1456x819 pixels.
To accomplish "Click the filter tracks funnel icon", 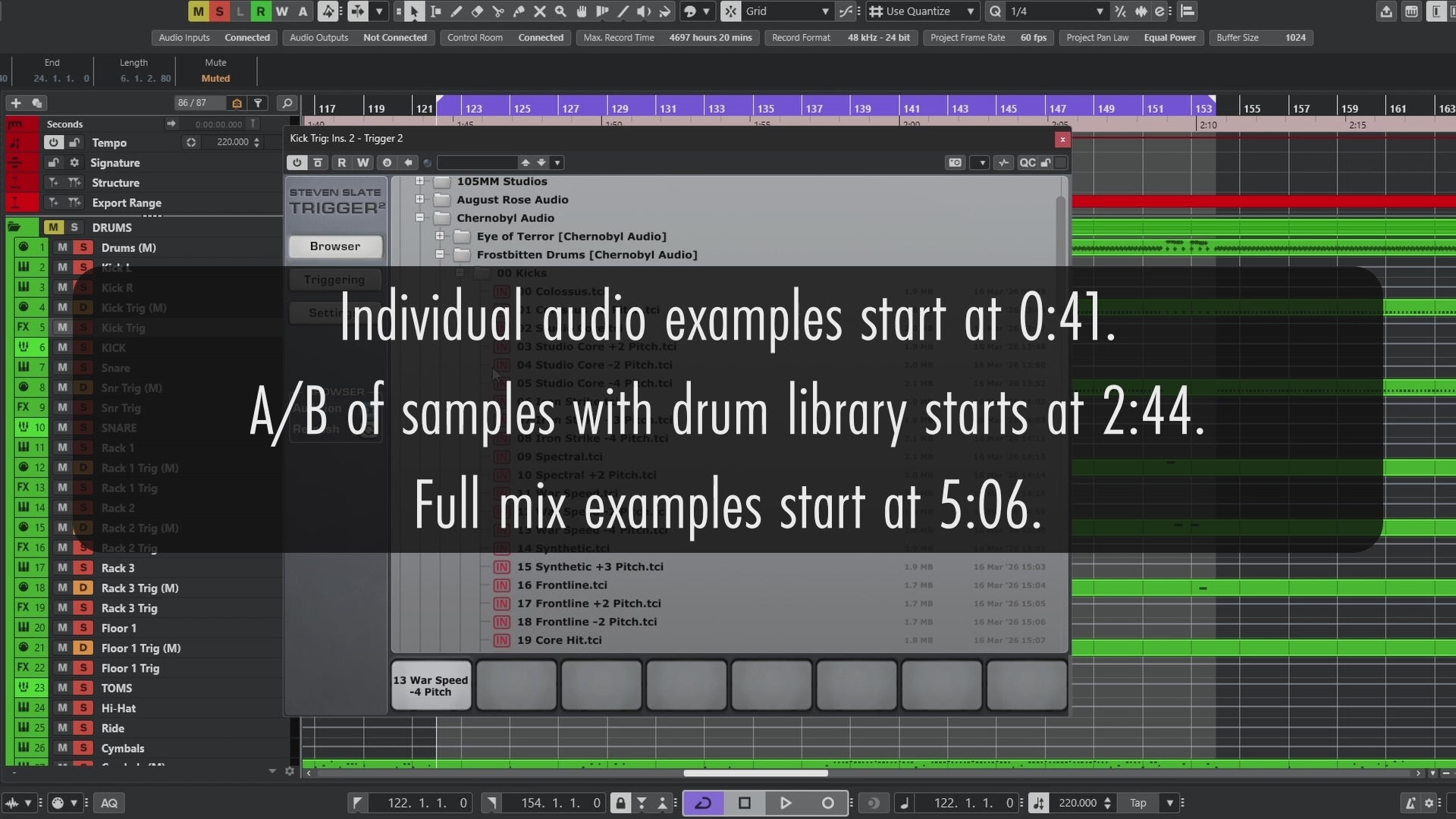I will click(259, 103).
